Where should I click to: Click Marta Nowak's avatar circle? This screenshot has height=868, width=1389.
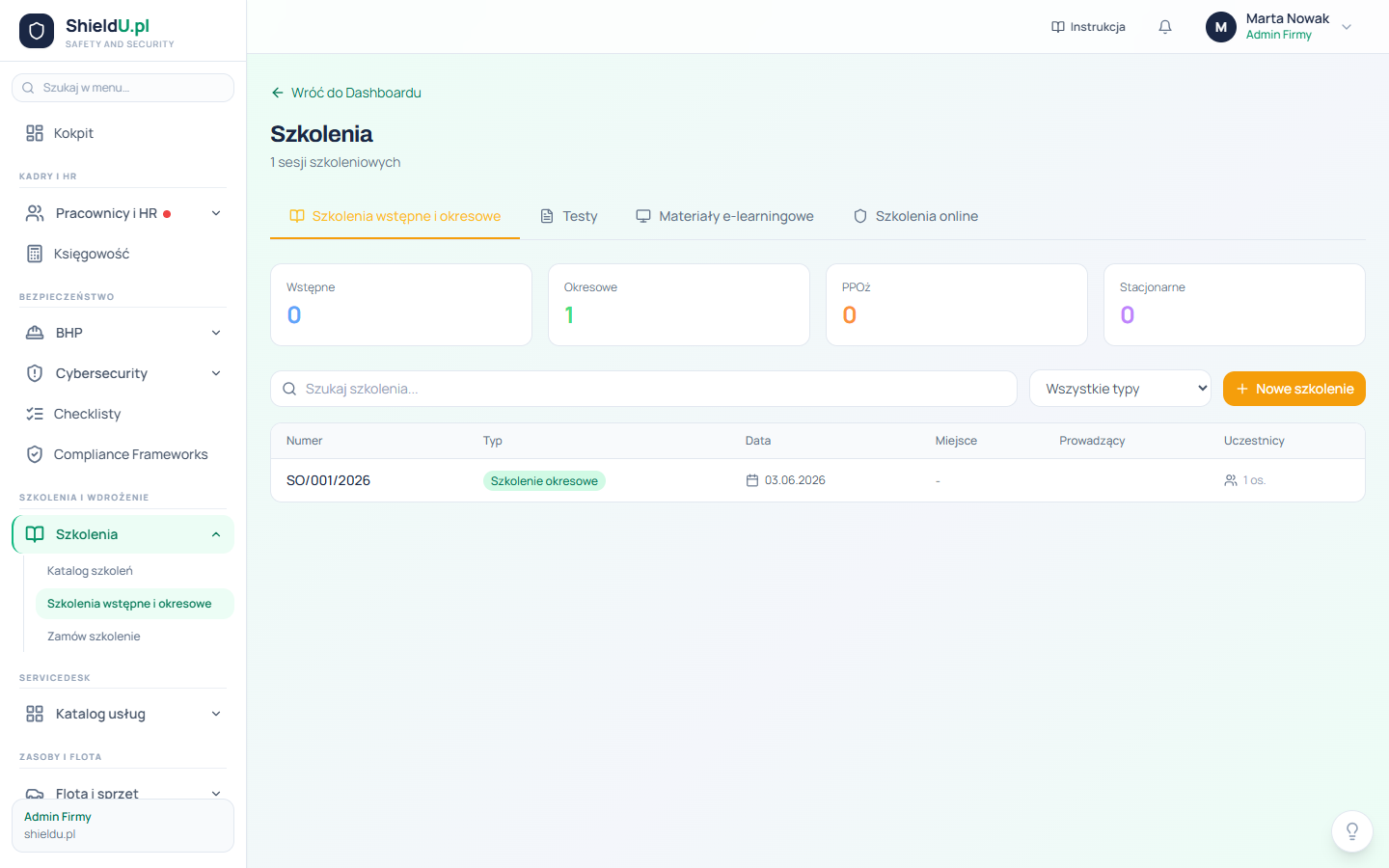(x=1221, y=27)
